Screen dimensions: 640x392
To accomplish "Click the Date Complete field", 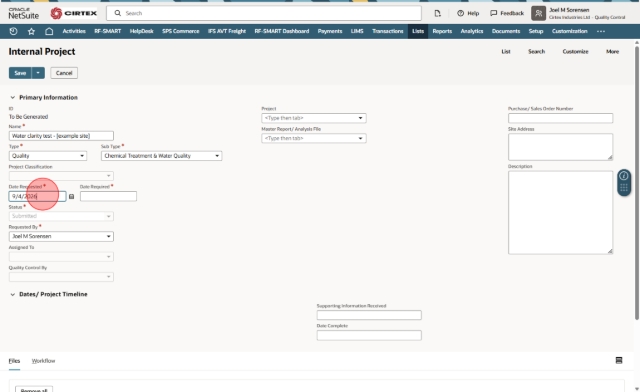I will click(369, 335).
